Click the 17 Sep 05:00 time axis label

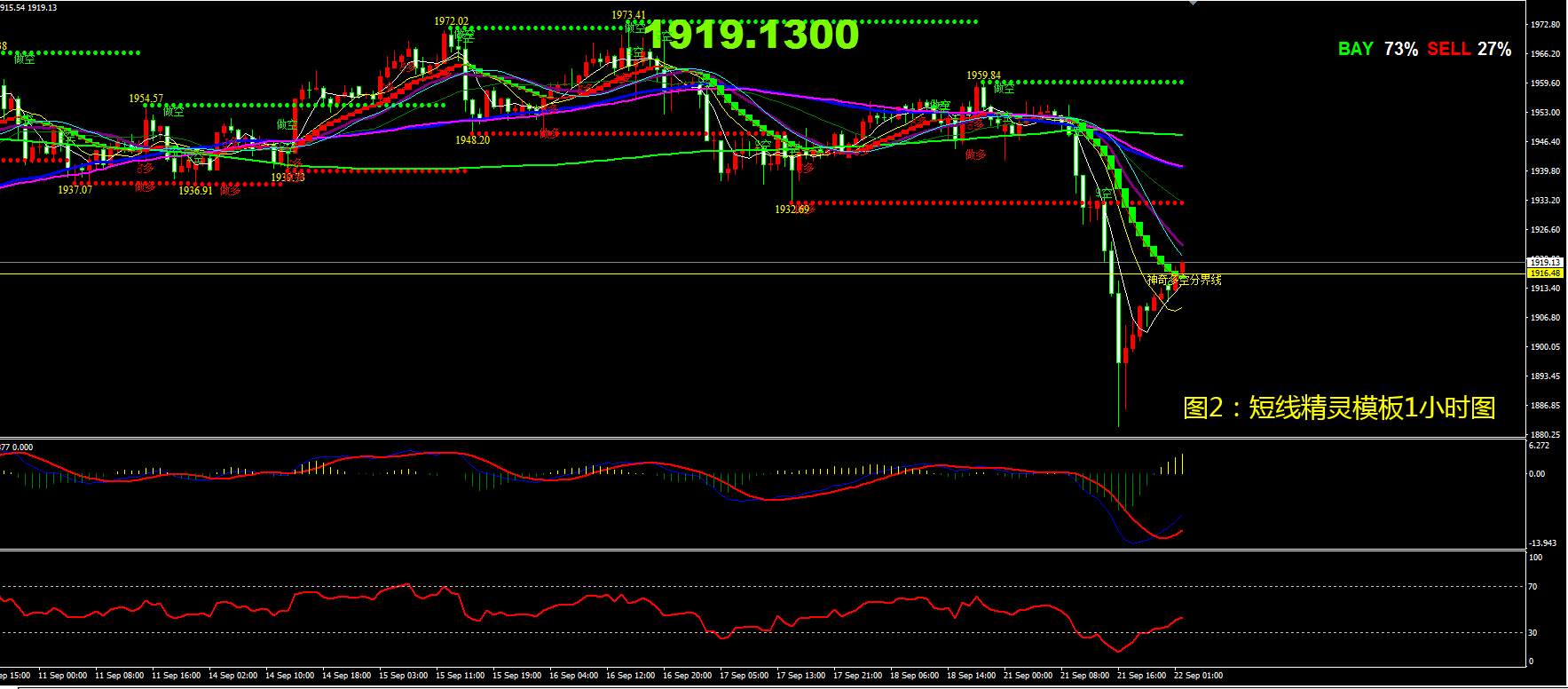pyautogui.click(x=745, y=676)
